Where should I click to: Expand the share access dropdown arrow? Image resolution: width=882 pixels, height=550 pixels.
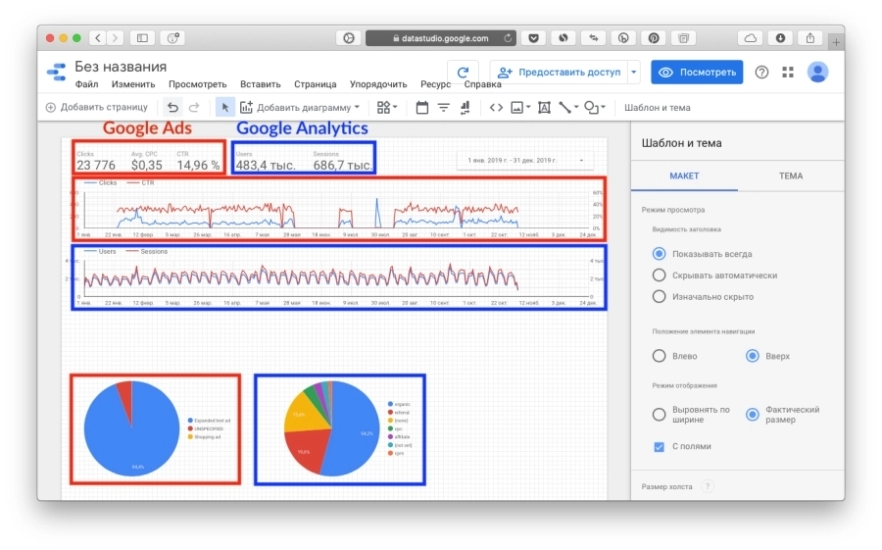[x=634, y=72]
